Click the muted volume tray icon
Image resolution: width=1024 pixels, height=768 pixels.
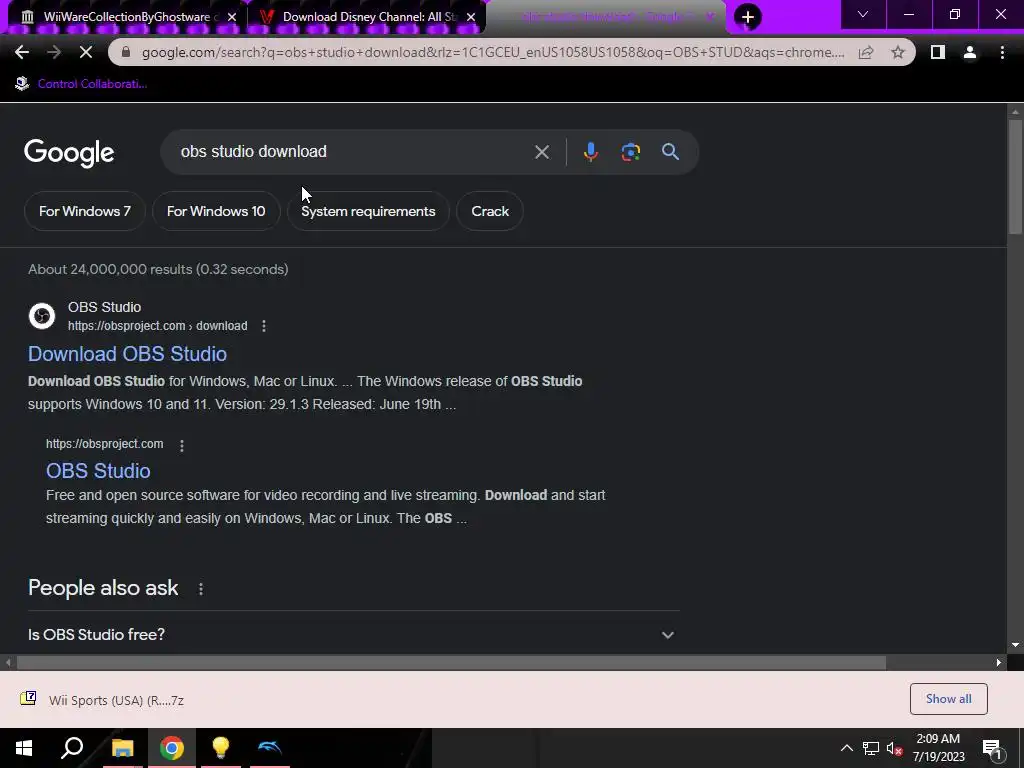tap(894, 748)
